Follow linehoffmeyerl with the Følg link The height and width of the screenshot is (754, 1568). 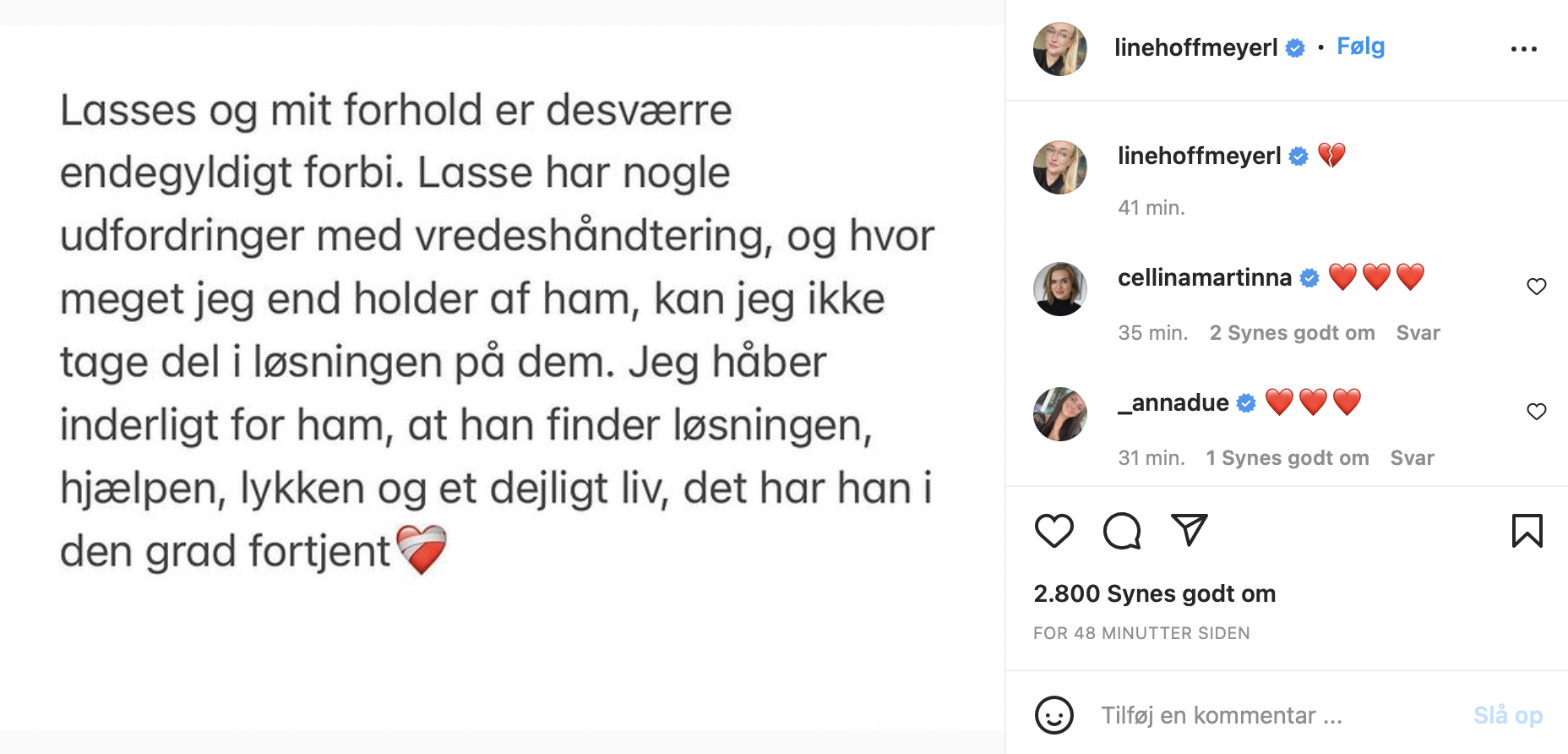(1360, 46)
